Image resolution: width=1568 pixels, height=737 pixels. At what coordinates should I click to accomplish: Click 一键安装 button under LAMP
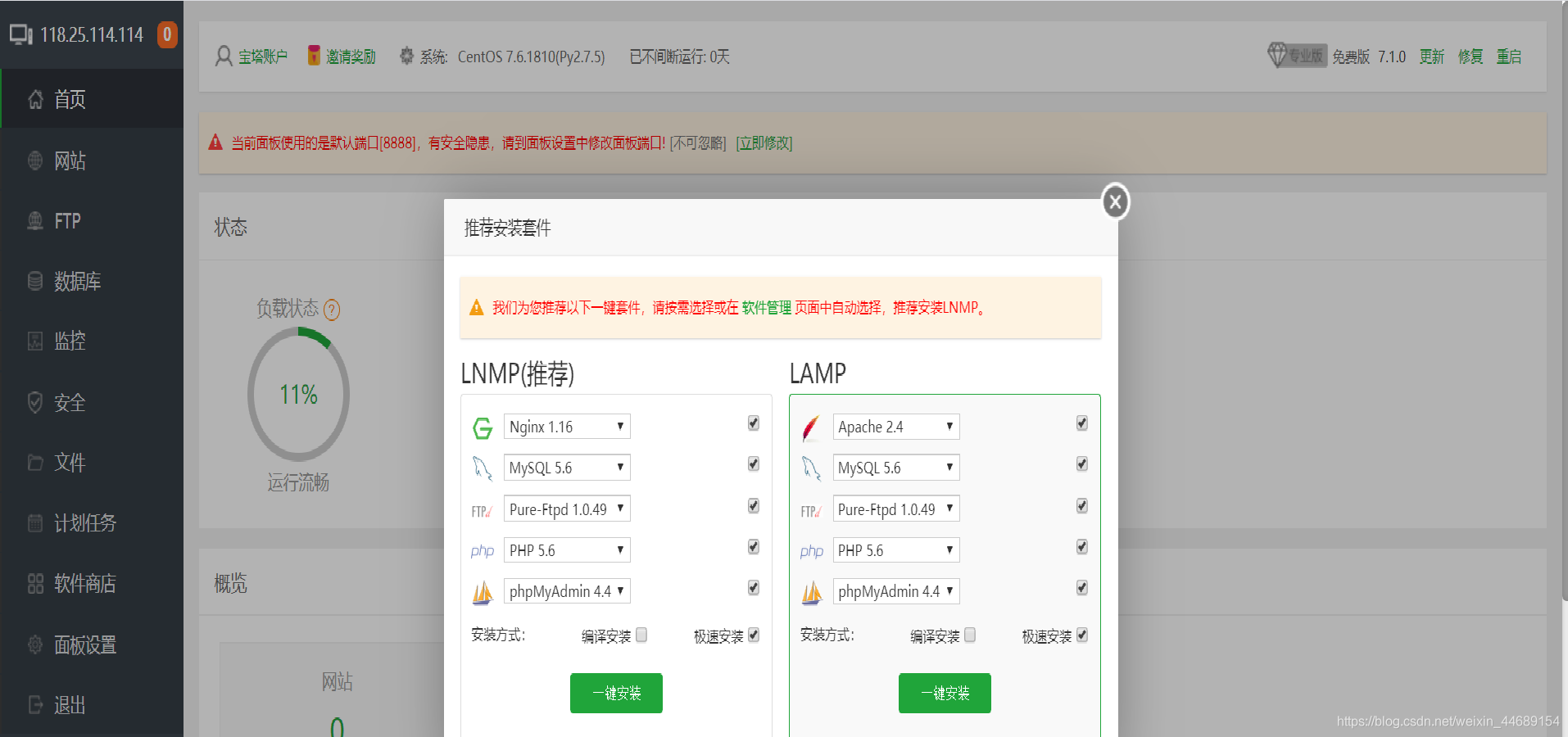pos(945,693)
